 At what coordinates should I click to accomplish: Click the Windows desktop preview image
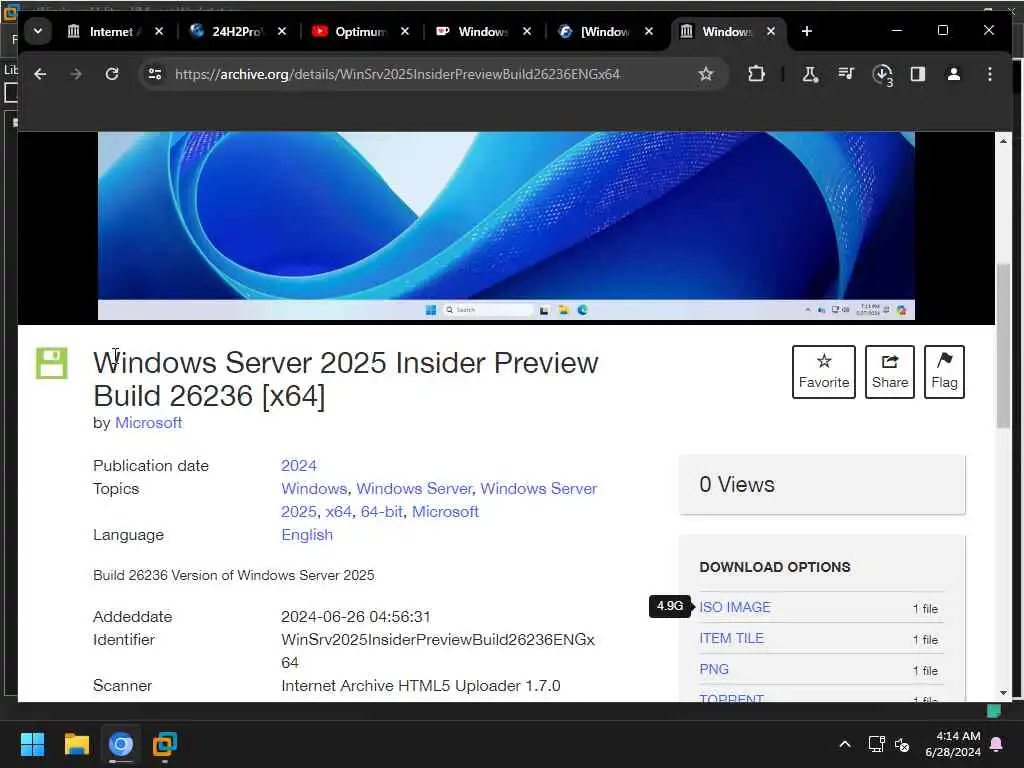point(506,226)
